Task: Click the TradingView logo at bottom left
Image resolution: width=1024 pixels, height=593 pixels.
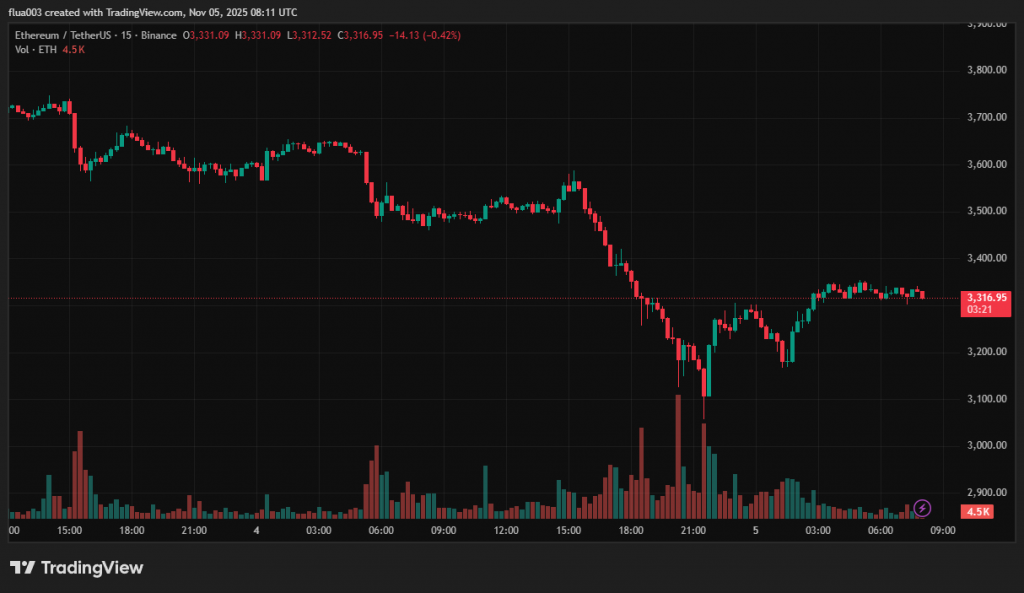Action: point(77,568)
